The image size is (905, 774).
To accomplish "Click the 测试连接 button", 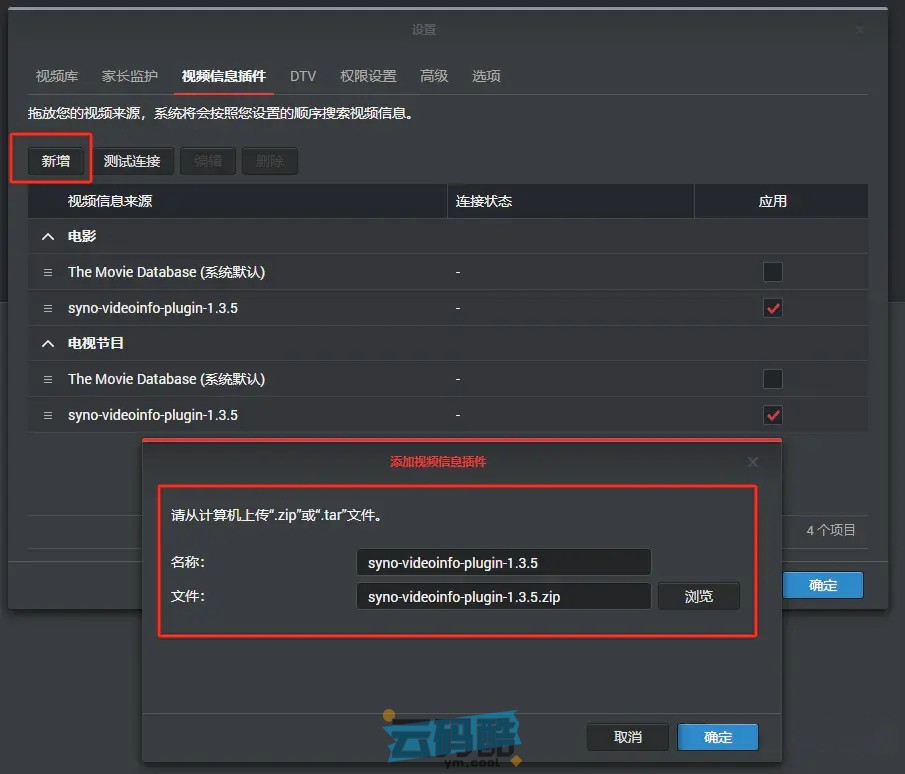I will coord(132,161).
